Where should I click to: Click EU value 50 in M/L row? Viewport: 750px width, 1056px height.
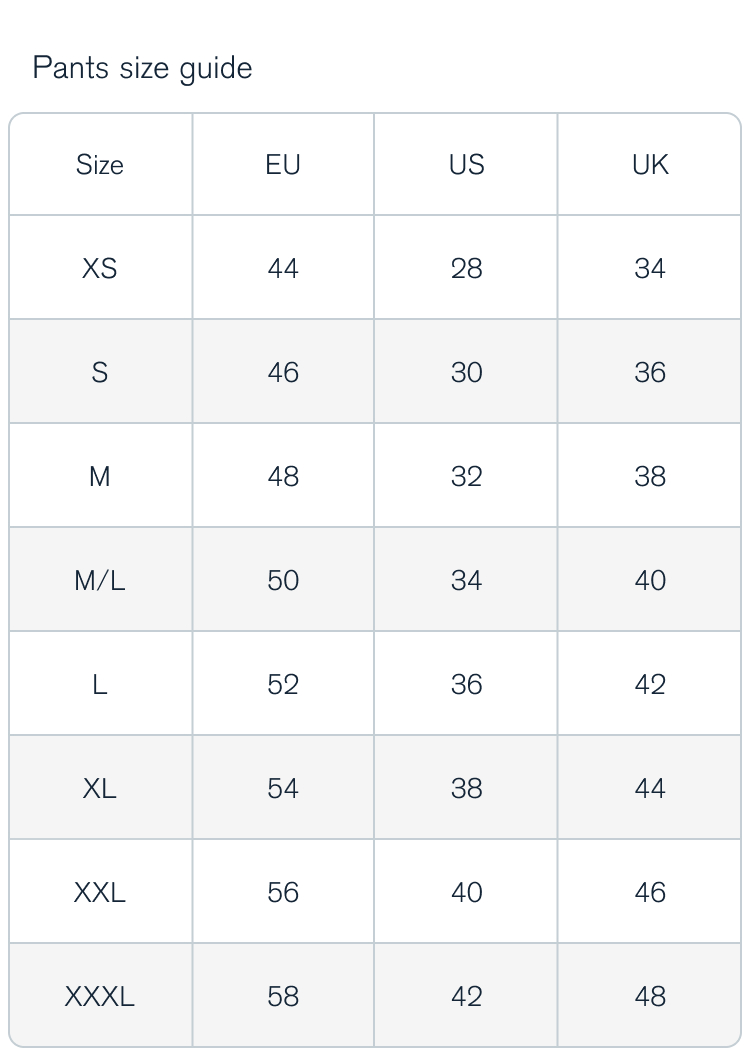(x=283, y=580)
